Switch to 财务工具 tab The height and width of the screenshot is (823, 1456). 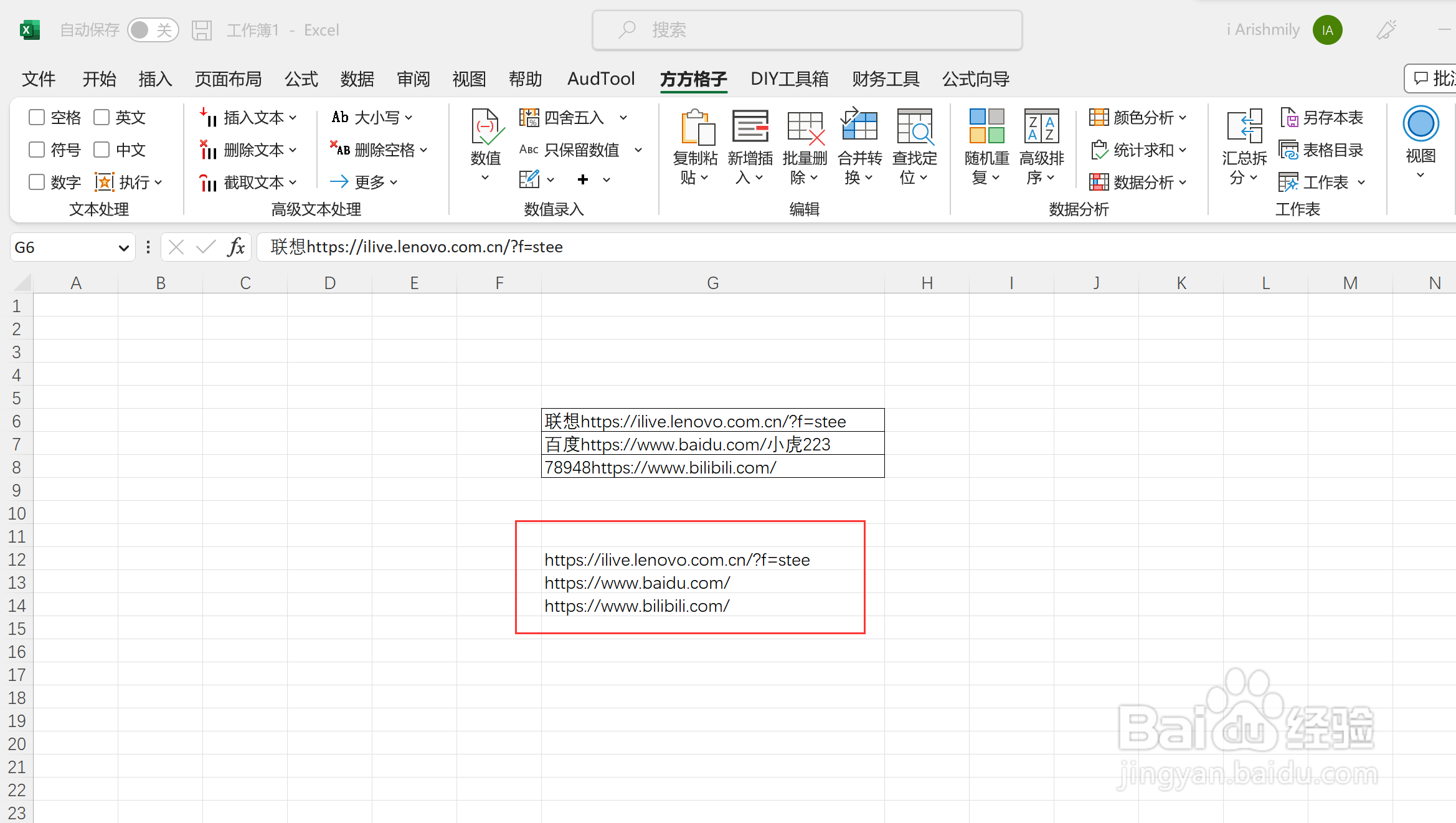[886, 79]
